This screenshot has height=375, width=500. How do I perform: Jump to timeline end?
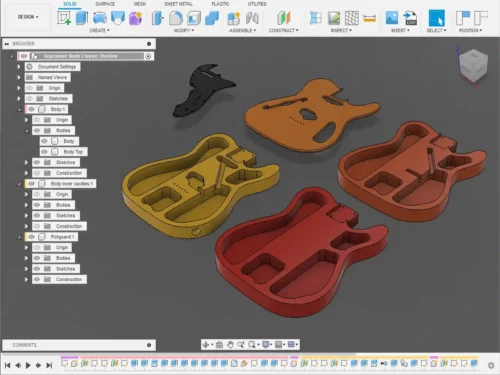[49, 365]
